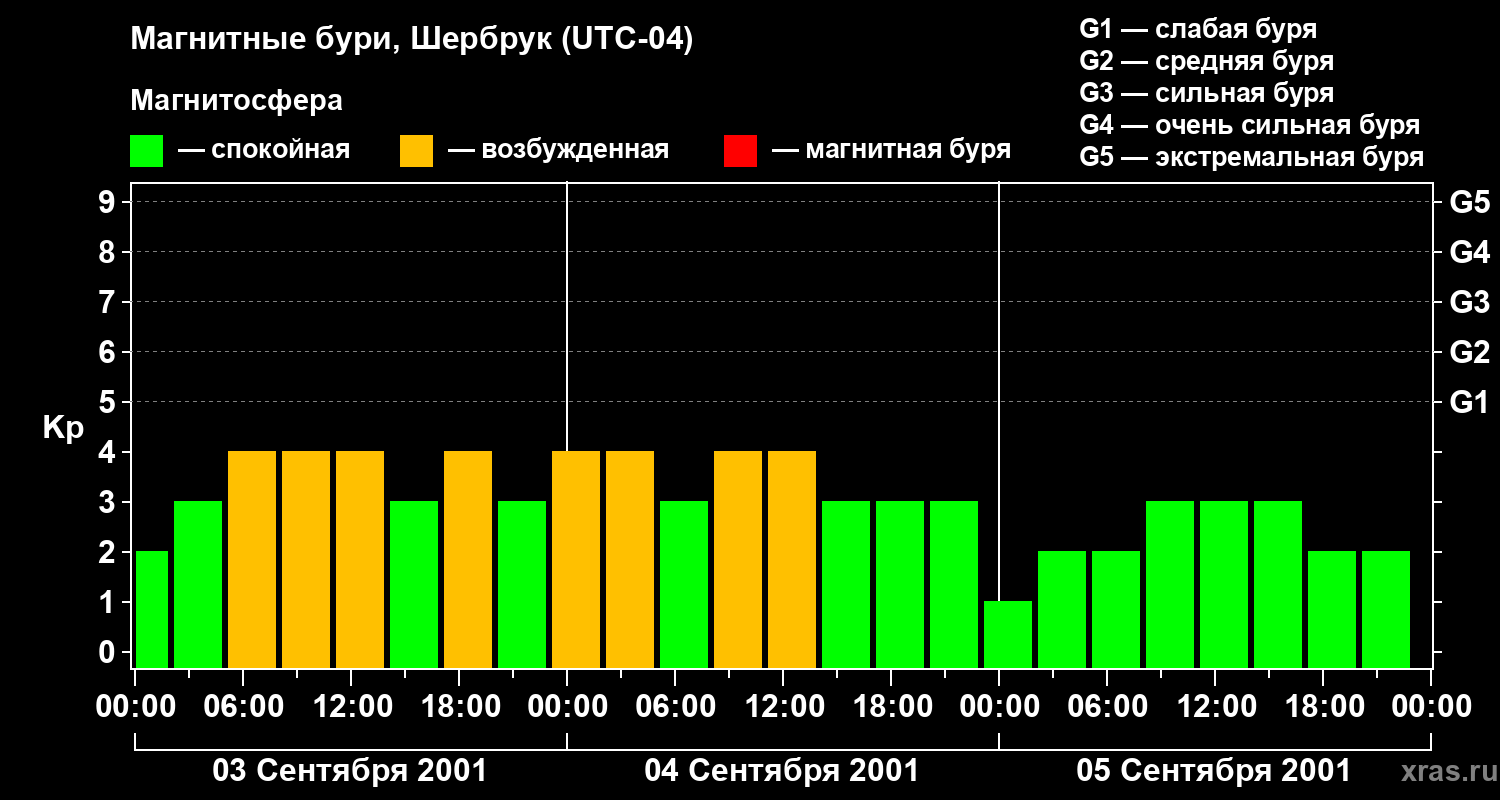1500x800 pixels.
Task: Click the xras.ru watermark link
Action: click(1443, 771)
